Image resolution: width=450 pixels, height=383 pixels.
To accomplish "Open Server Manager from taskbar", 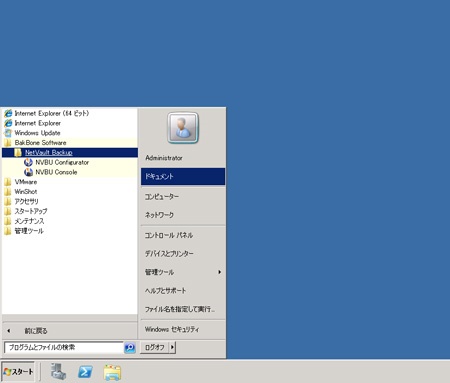I will click(58, 371).
